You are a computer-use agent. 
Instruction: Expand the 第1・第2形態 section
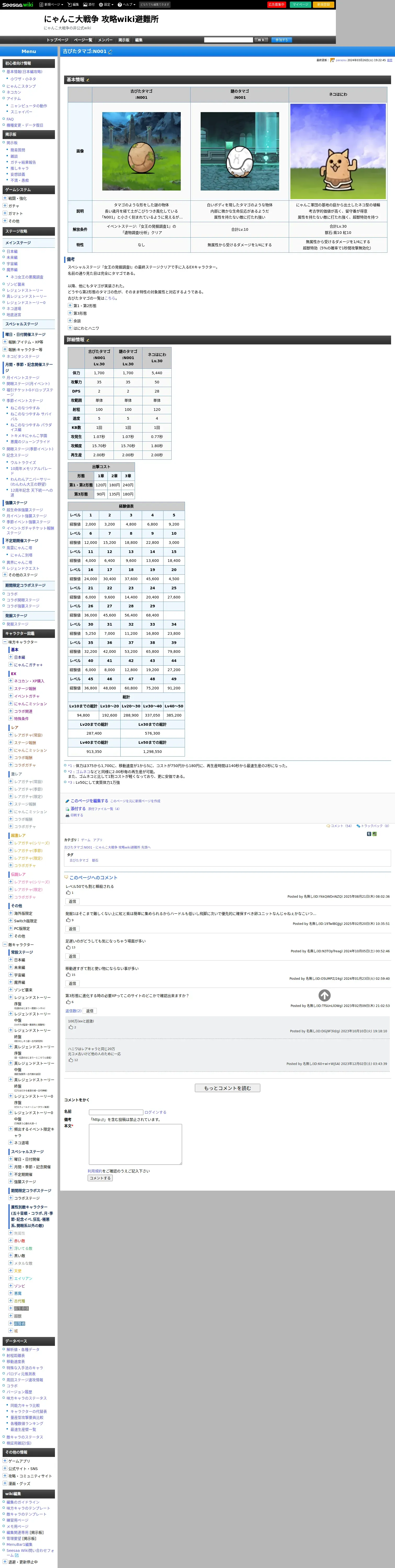click(x=70, y=305)
